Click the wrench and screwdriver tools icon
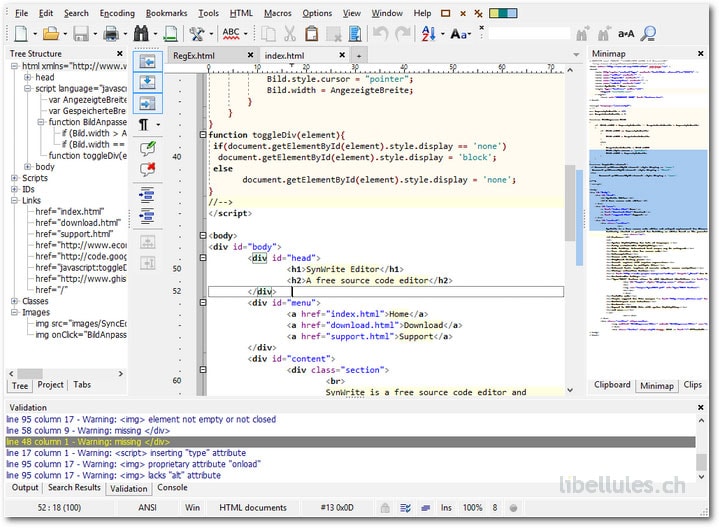719x528 pixels. (x=197, y=33)
